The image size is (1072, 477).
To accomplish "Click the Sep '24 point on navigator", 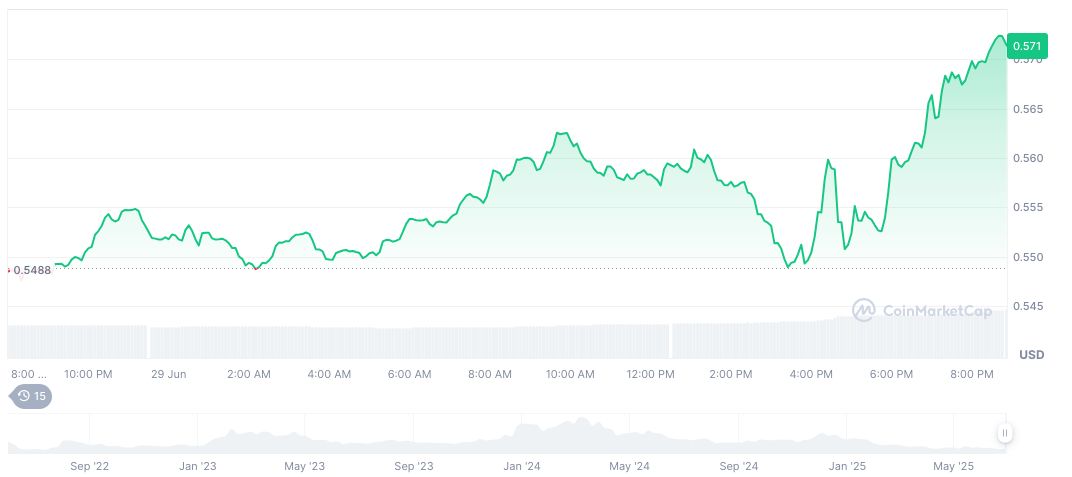I will [x=738, y=466].
